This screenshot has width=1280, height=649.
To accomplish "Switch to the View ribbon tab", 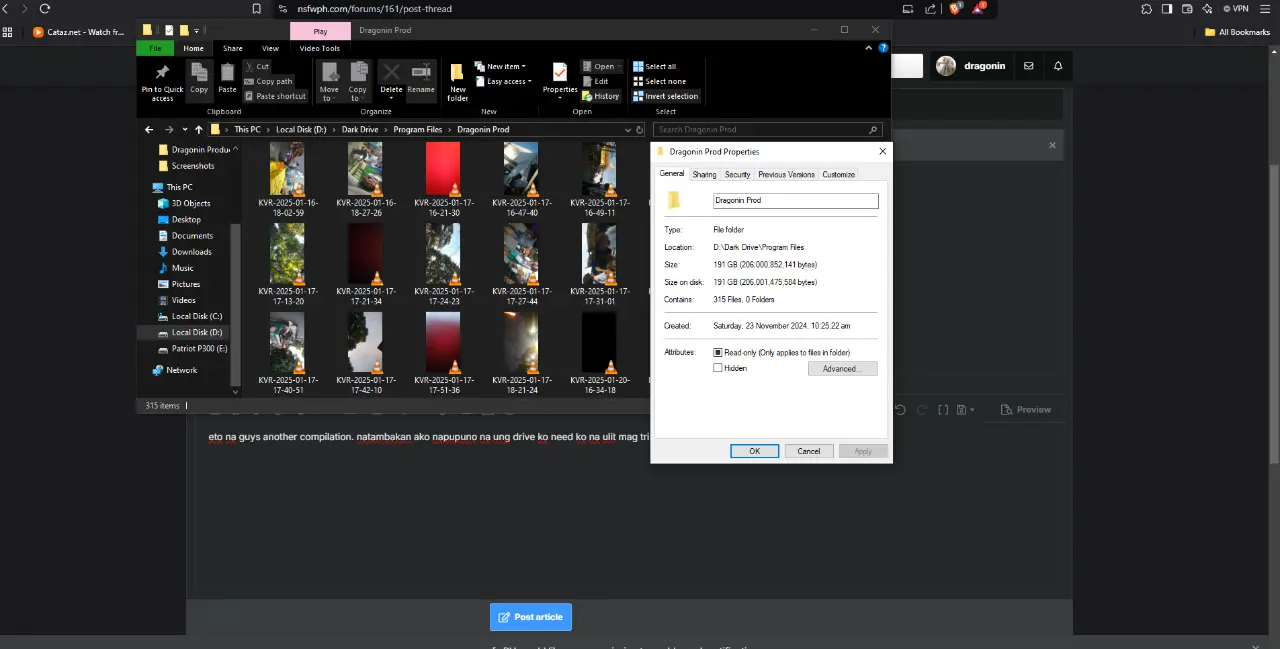I will (270, 48).
